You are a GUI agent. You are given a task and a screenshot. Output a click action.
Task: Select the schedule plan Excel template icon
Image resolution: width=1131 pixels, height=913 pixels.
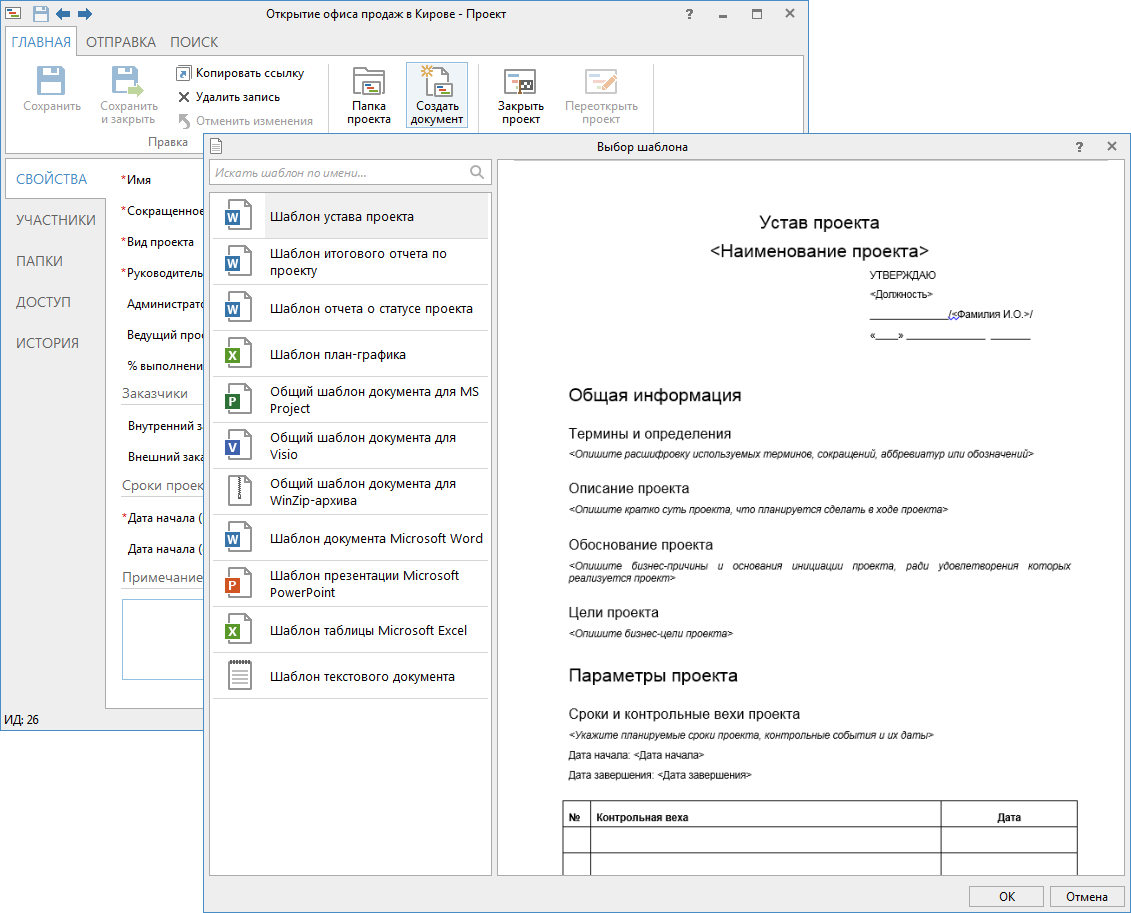tap(239, 354)
